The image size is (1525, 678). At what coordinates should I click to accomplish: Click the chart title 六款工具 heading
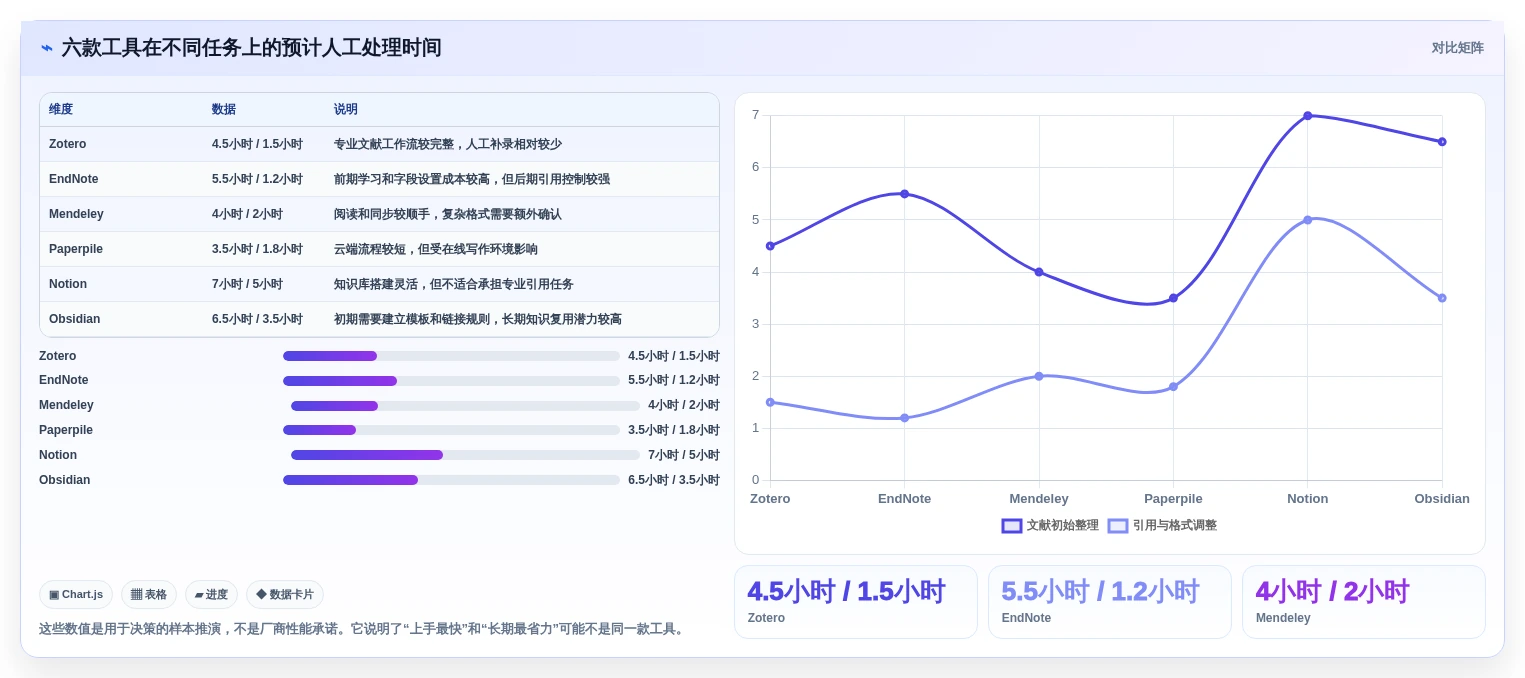click(251, 48)
